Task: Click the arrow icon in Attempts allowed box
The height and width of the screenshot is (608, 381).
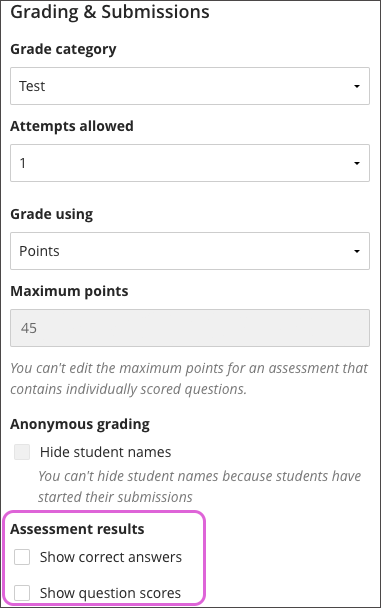Action: [x=357, y=163]
